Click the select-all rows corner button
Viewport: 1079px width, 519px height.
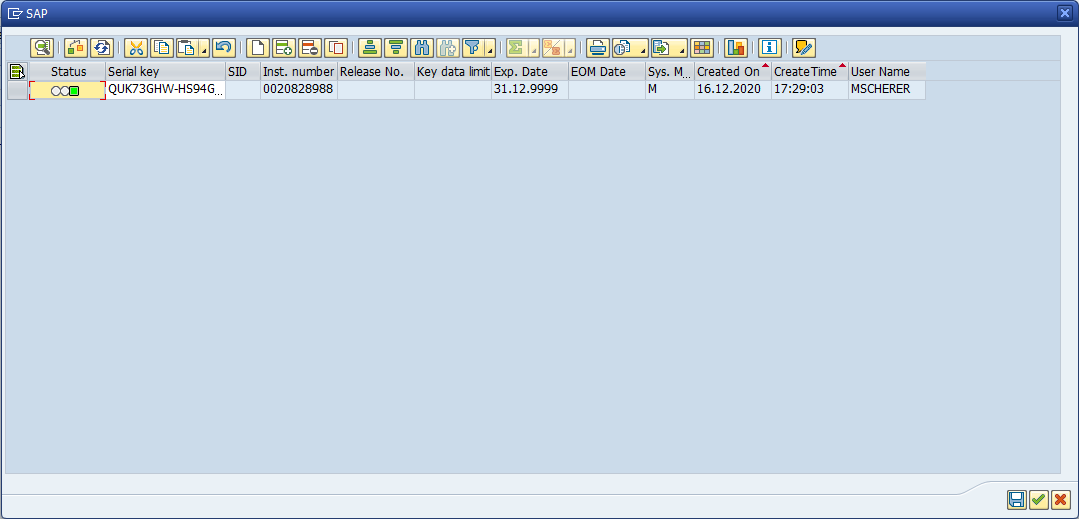pos(17,72)
